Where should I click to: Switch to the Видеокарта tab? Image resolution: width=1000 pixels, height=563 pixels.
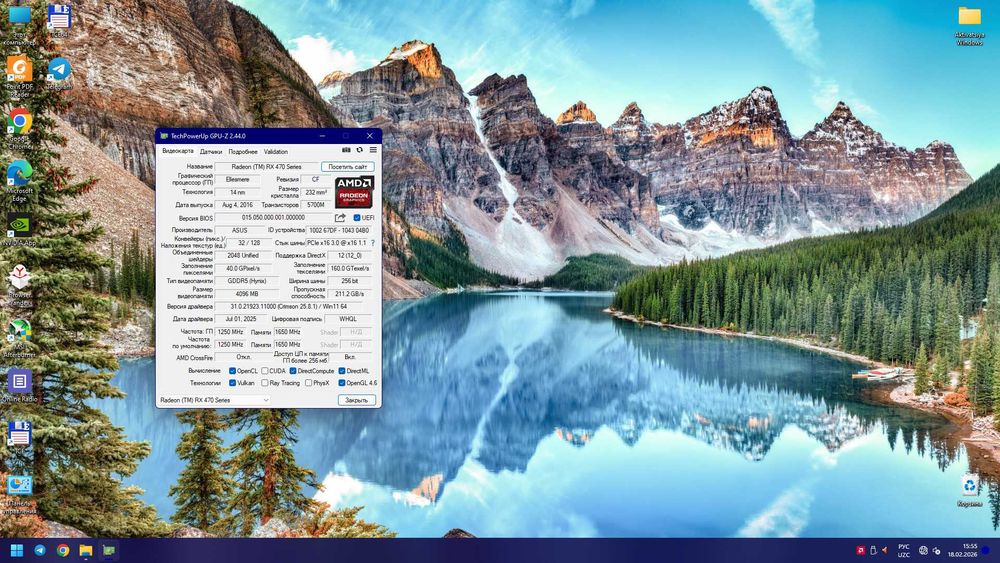click(177, 151)
